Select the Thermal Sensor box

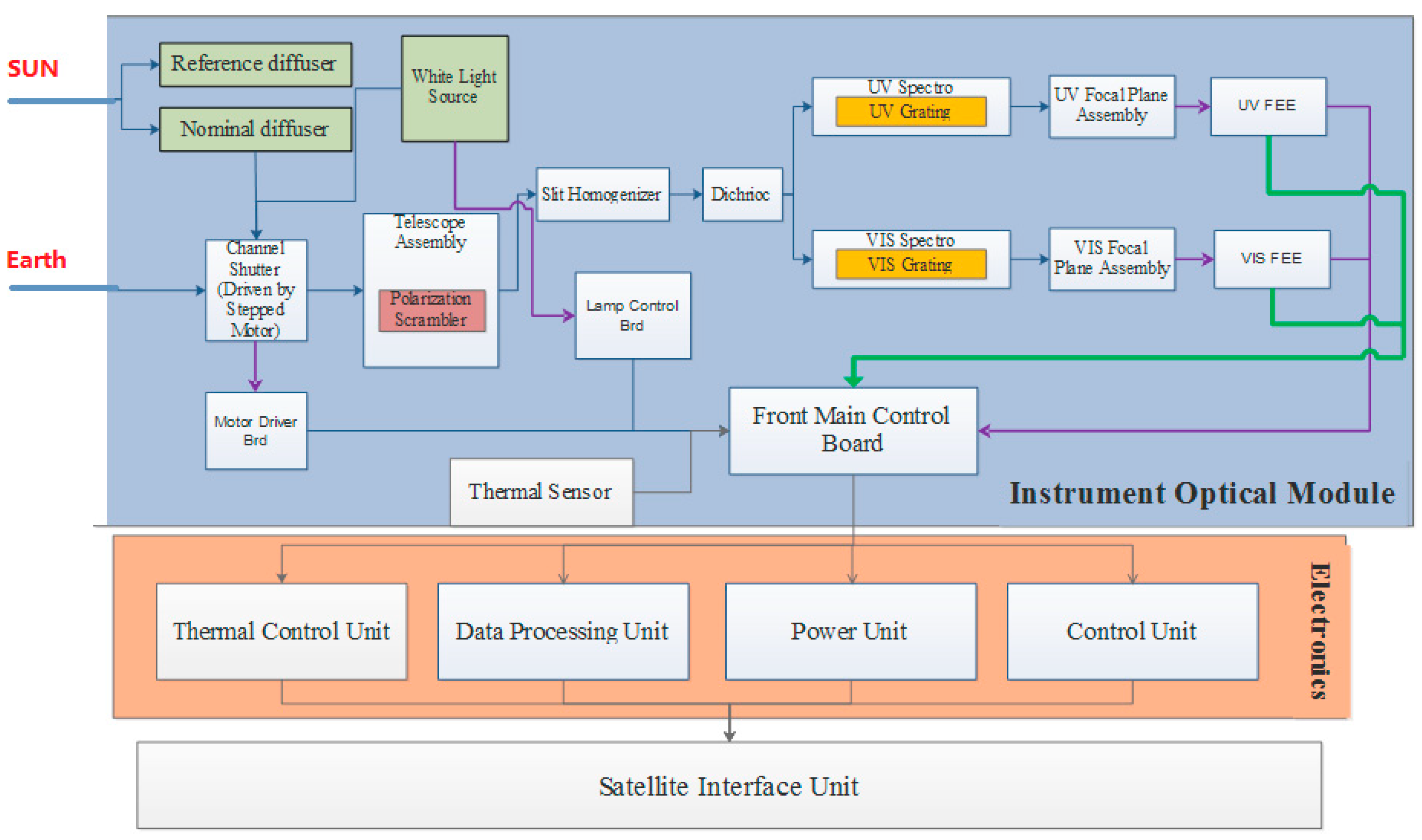coord(541,491)
